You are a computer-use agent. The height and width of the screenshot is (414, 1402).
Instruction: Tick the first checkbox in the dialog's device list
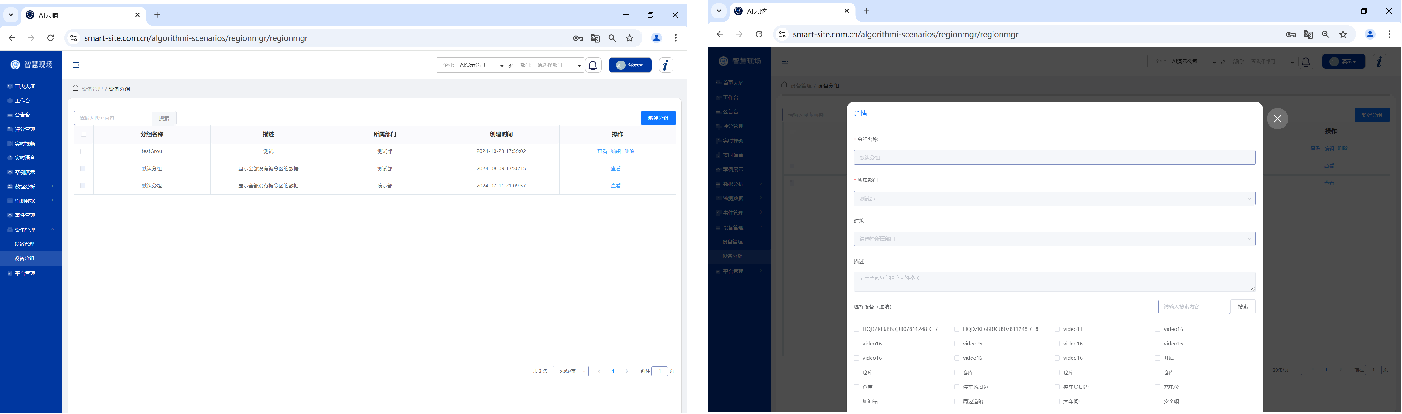click(856, 328)
